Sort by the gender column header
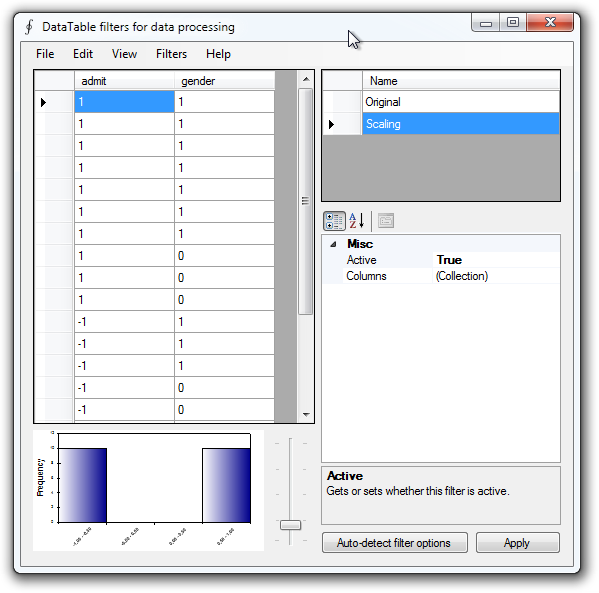The width and height of the screenshot is (599, 593). click(x=224, y=81)
